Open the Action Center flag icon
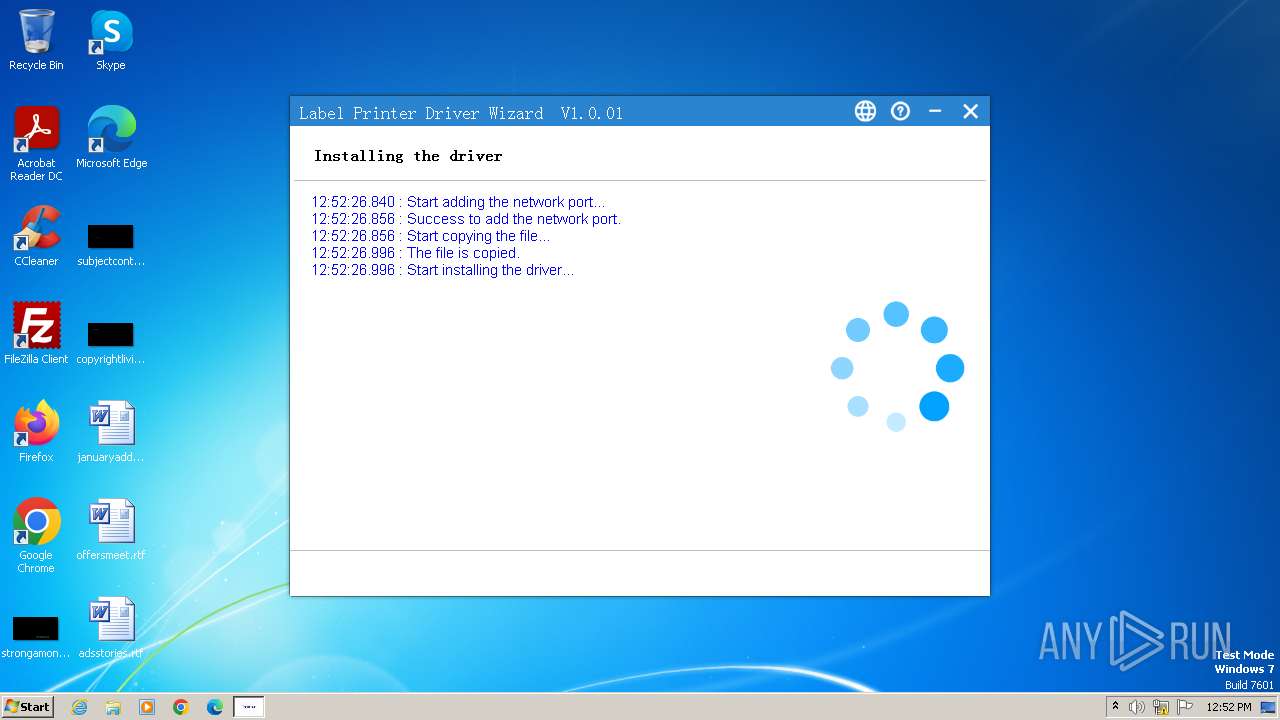The height and width of the screenshot is (720, 1280). pos(1185,707)
